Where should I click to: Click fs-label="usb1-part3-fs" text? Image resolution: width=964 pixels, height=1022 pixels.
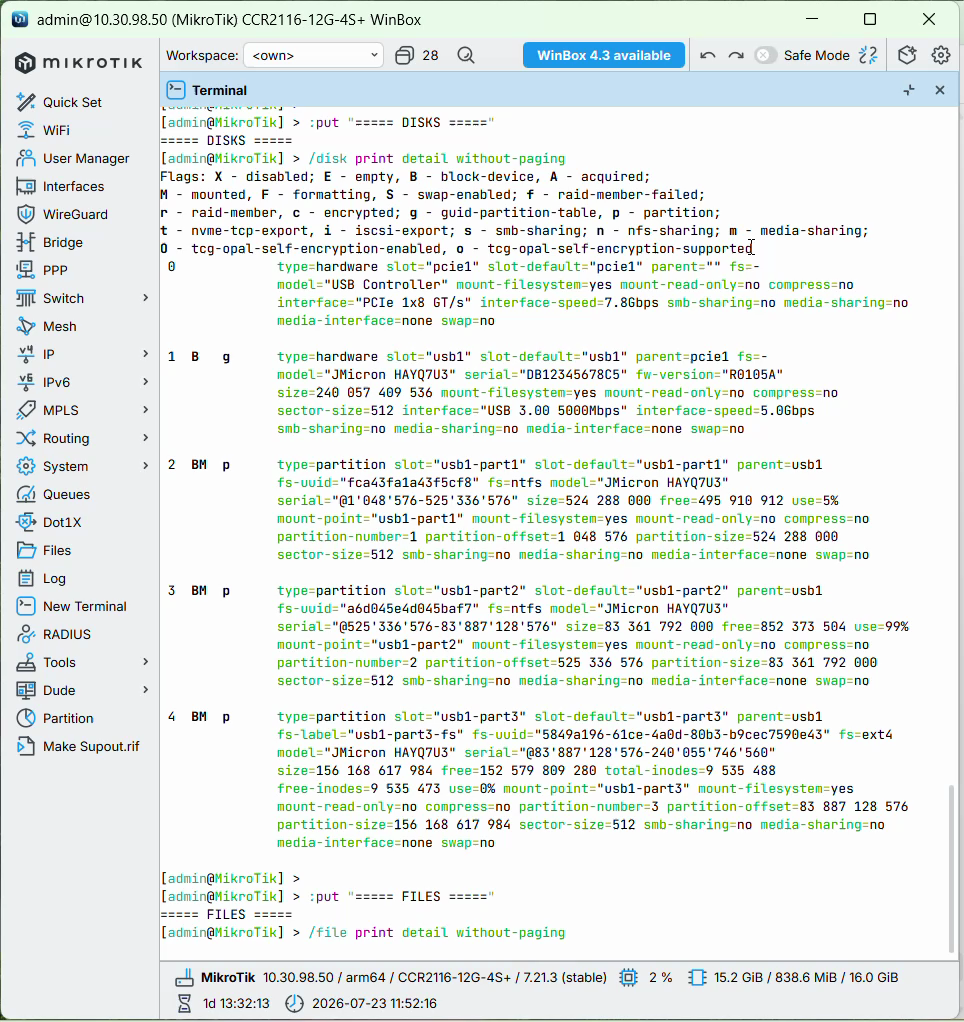(x=370, y=735)
